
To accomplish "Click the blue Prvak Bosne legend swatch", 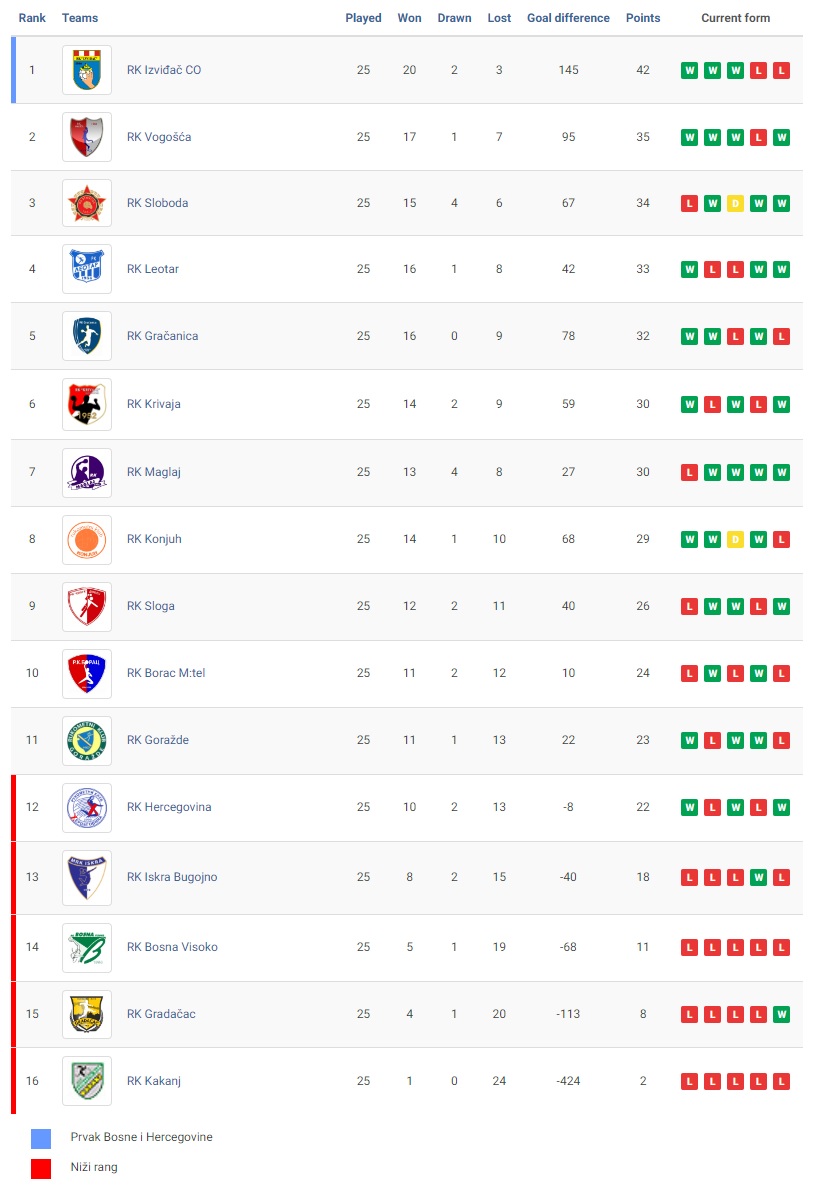I will [41, 1139].
